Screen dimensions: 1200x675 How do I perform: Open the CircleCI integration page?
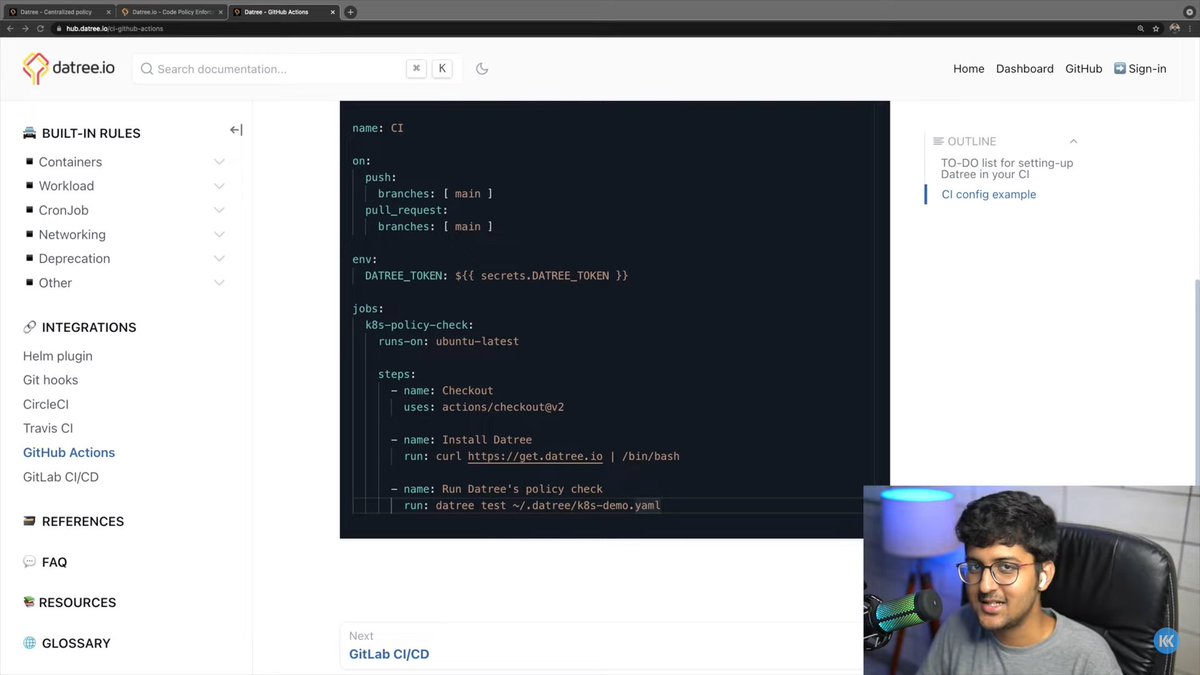pyautogui.click(x=46, y=404)
